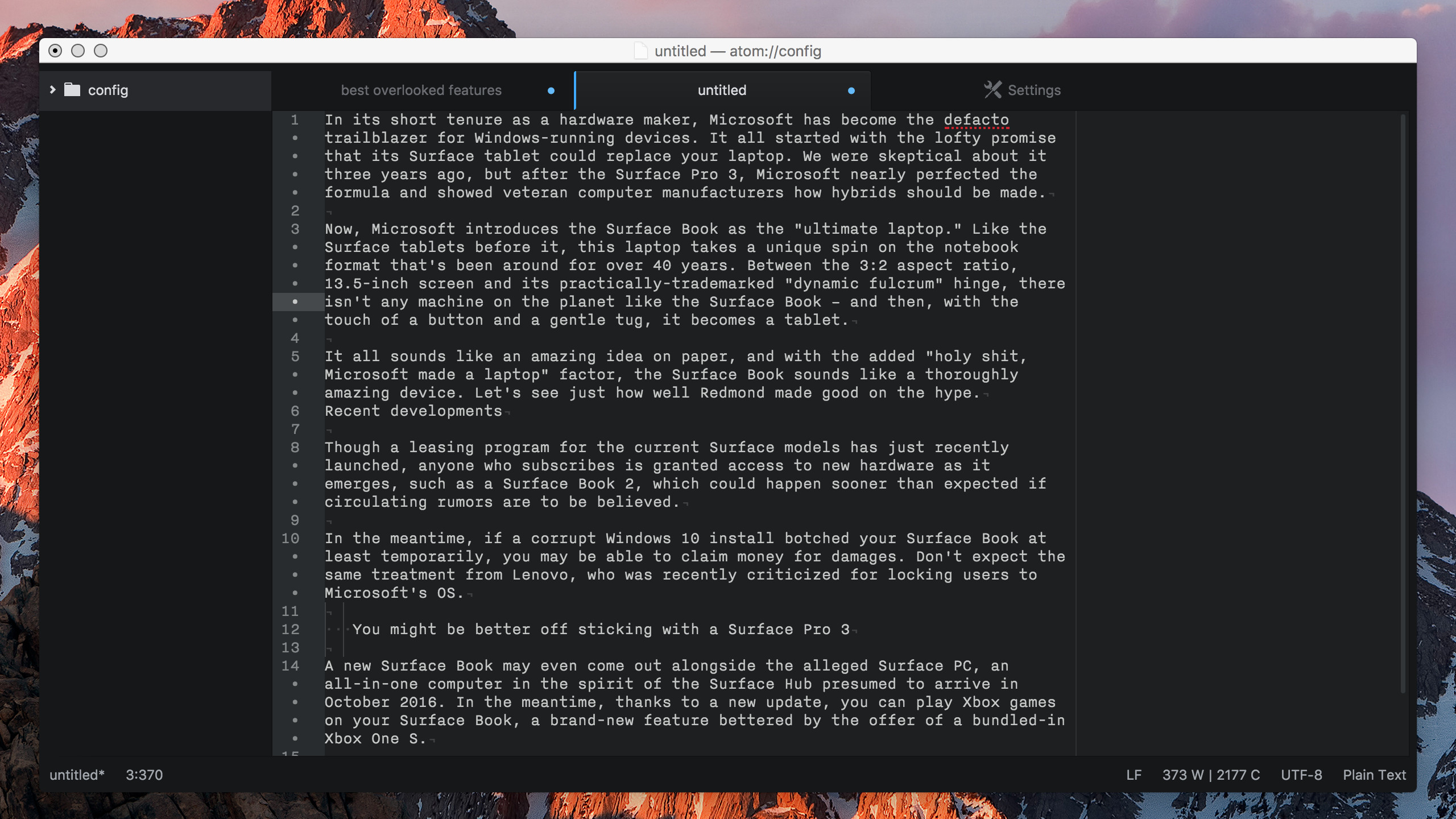
Task: Select line number 3 in the gutter
Action: pyautogui.click(x=295, y=229)
